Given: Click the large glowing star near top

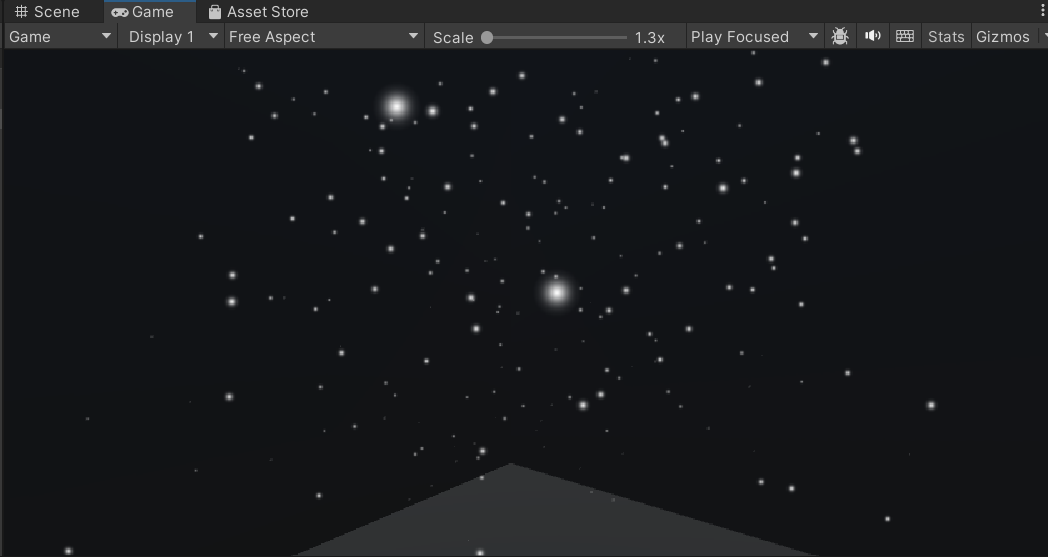Looking at the screenshot, I should 397,106.
